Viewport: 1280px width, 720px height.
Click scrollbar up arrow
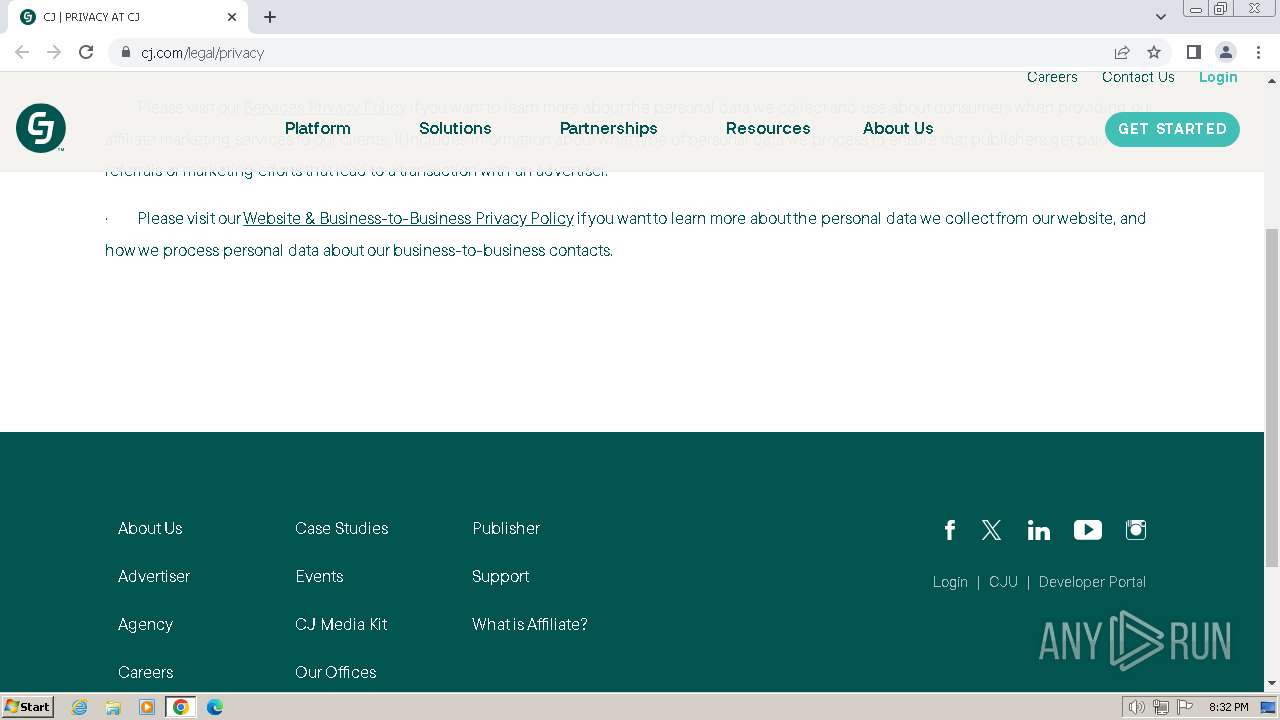(x=1272, y=80)
